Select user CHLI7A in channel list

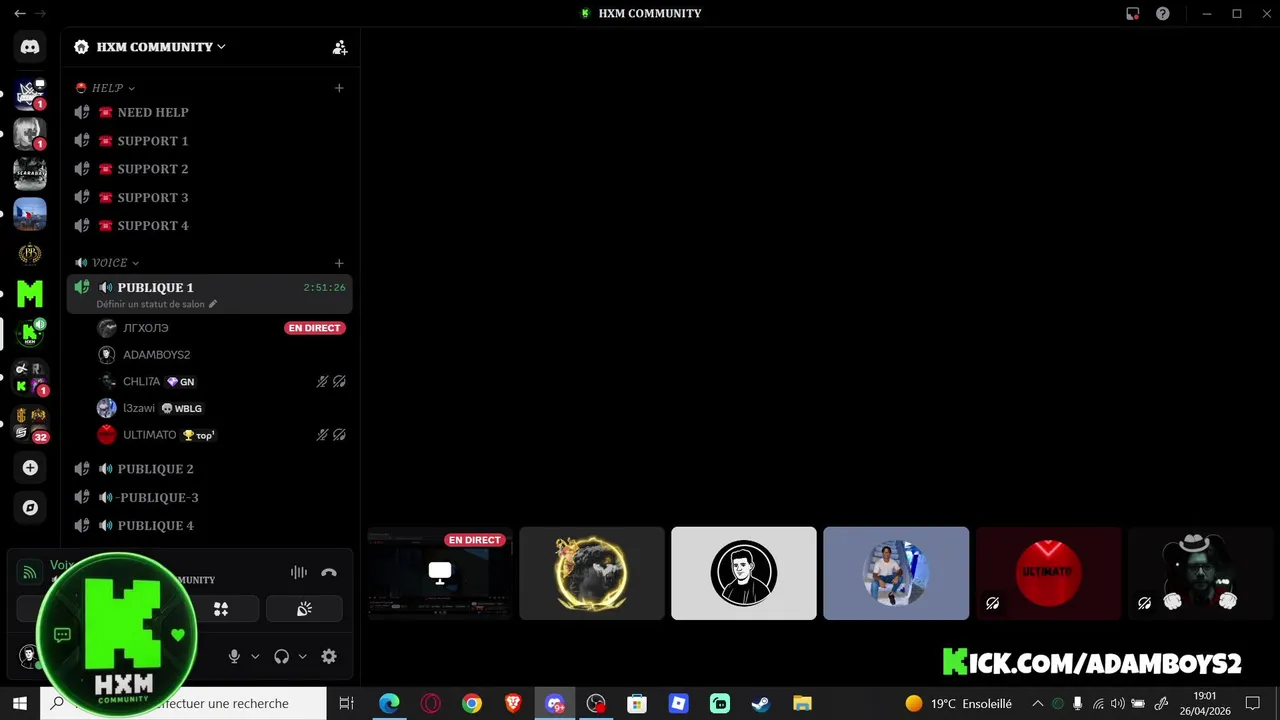click(x=141, y=382)
